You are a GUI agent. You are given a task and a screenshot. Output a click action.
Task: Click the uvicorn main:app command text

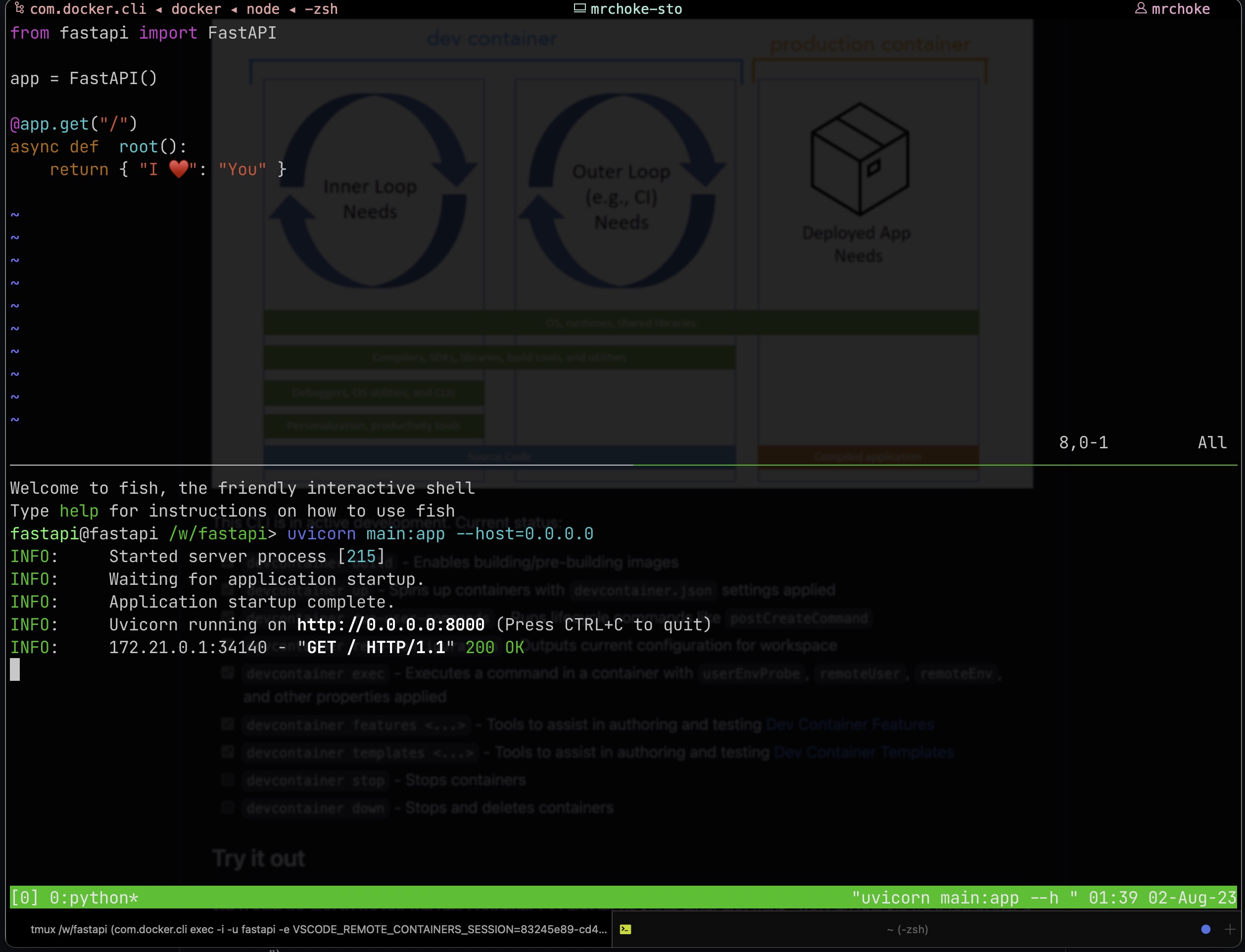point(366,534)
